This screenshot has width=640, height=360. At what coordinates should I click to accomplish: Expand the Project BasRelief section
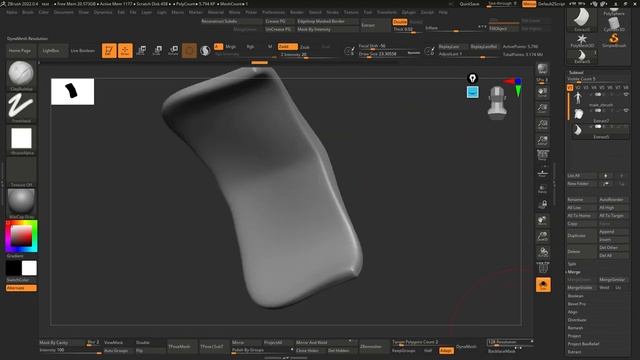(x=583, y=344)
